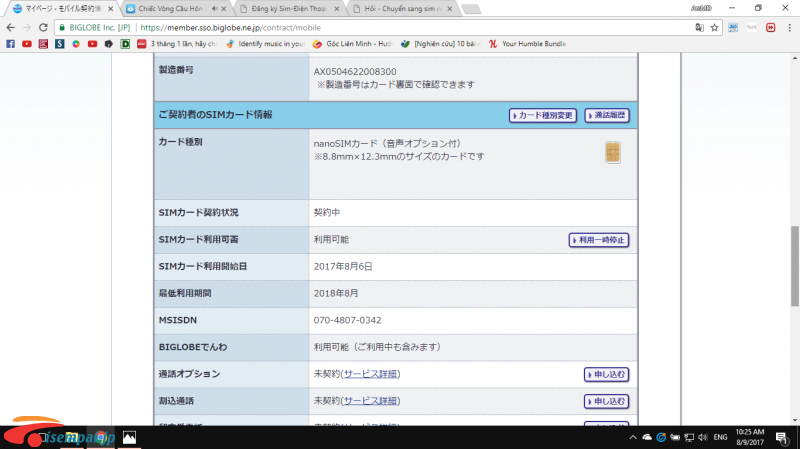Switch to Đăng ký Sim-Điện Thoại tab
Viewport: 800px width, 449px height.
point(288,9)
